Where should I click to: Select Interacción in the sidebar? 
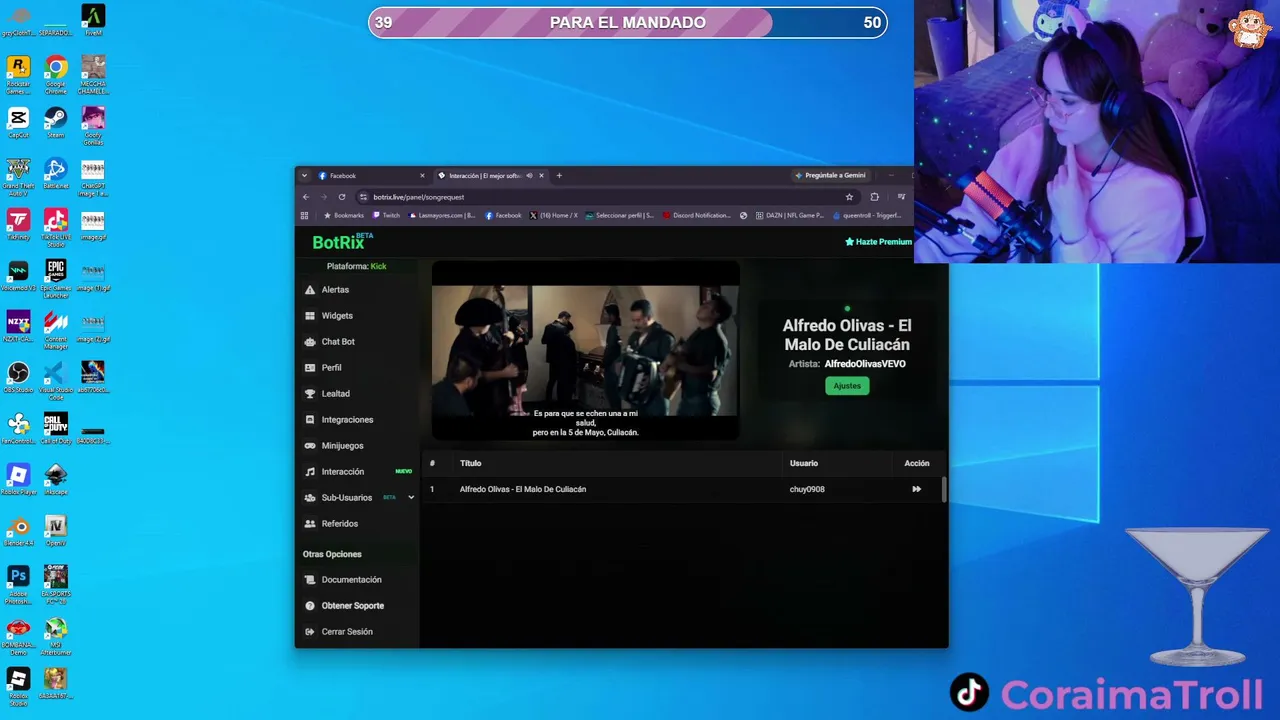click(342, 472)
